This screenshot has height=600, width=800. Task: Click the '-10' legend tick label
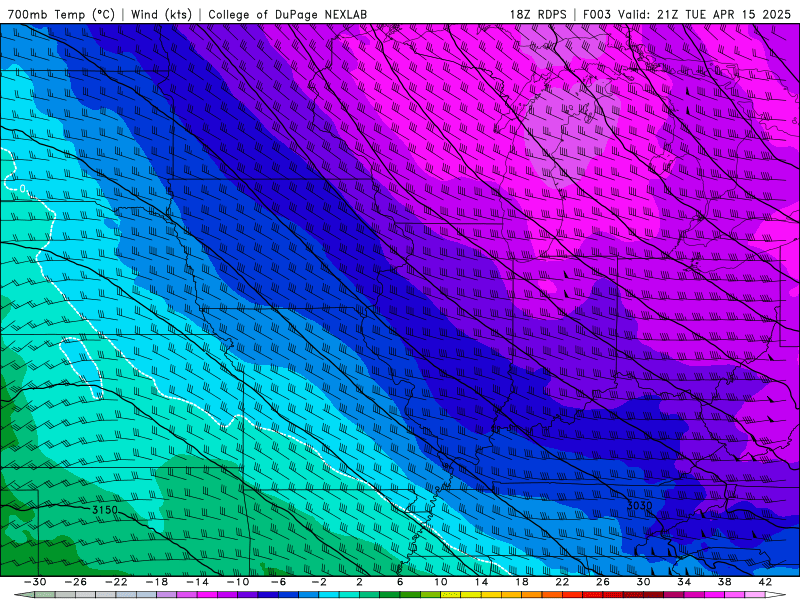(x=238, y=582)
